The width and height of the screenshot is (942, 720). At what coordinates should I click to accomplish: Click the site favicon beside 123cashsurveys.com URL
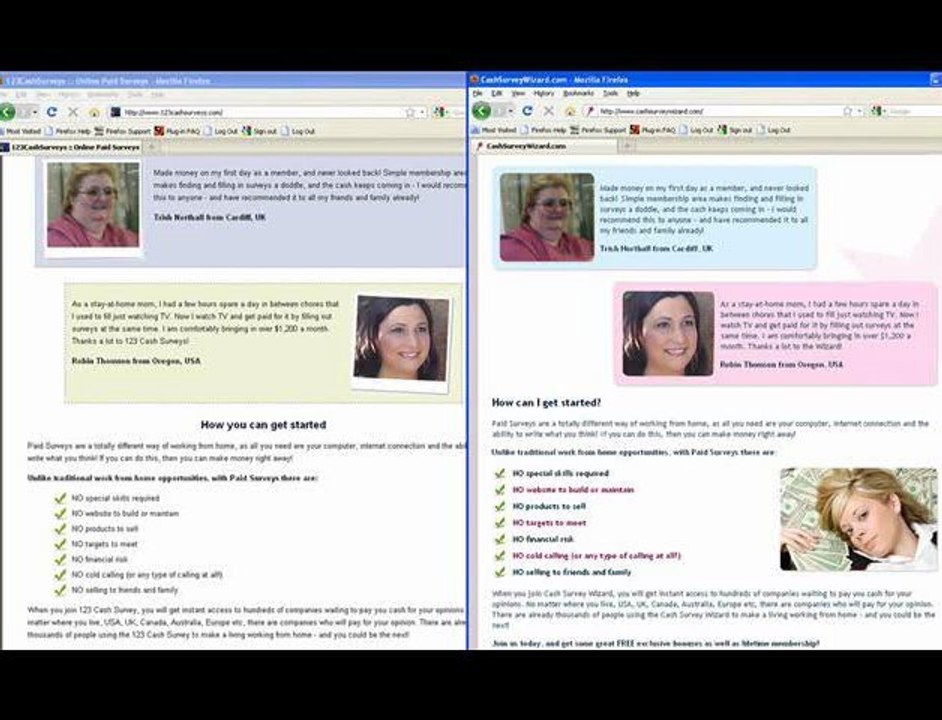pyautogui.click(x=115, y=112)
